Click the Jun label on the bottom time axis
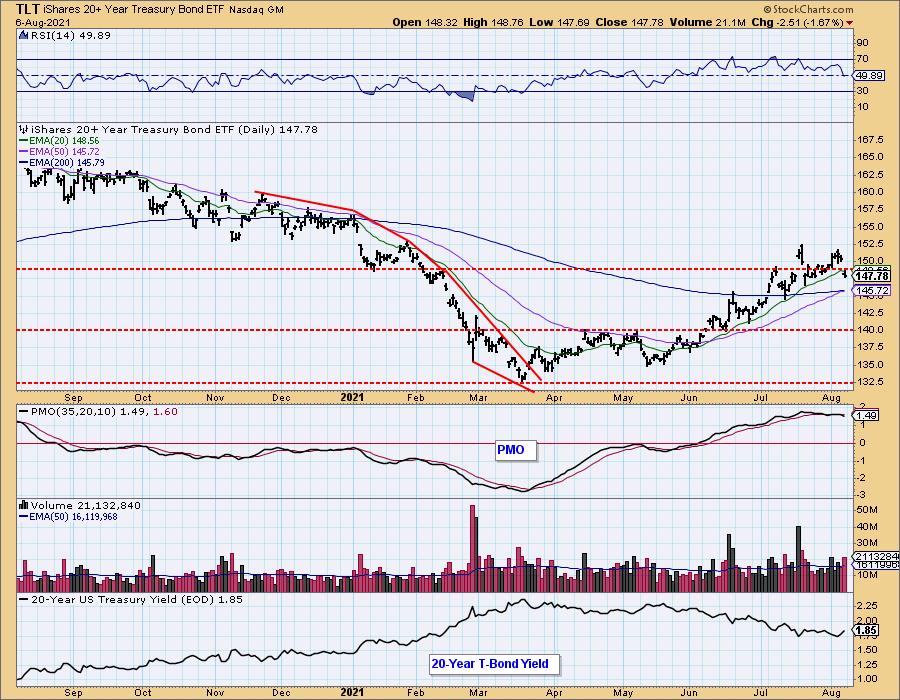Image resolution: width=900 pixels, height=700 pixels. (x=689, y=693)
